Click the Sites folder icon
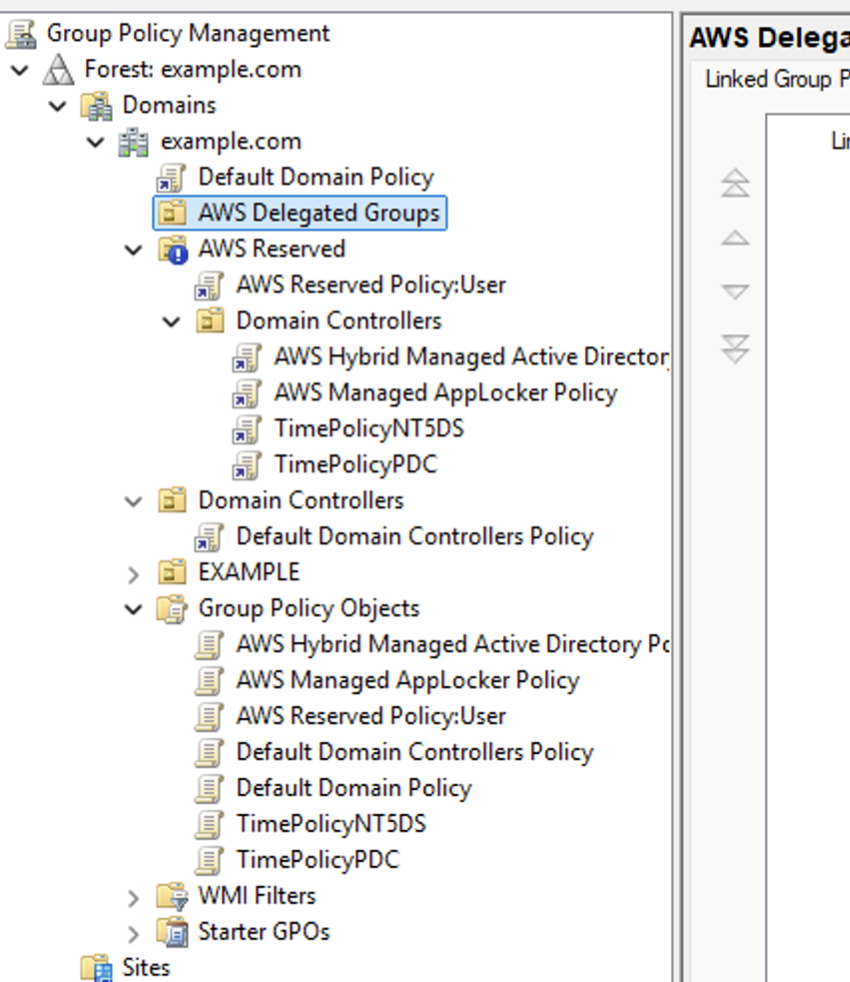The width and height of the screenshot is (850, 982). point(97,967)
